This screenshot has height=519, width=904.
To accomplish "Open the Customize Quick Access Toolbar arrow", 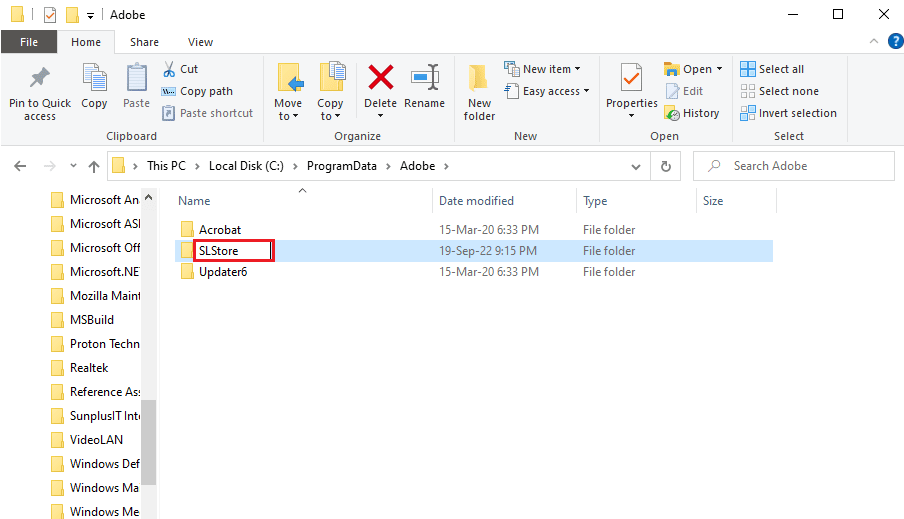I will coord(91,16).
